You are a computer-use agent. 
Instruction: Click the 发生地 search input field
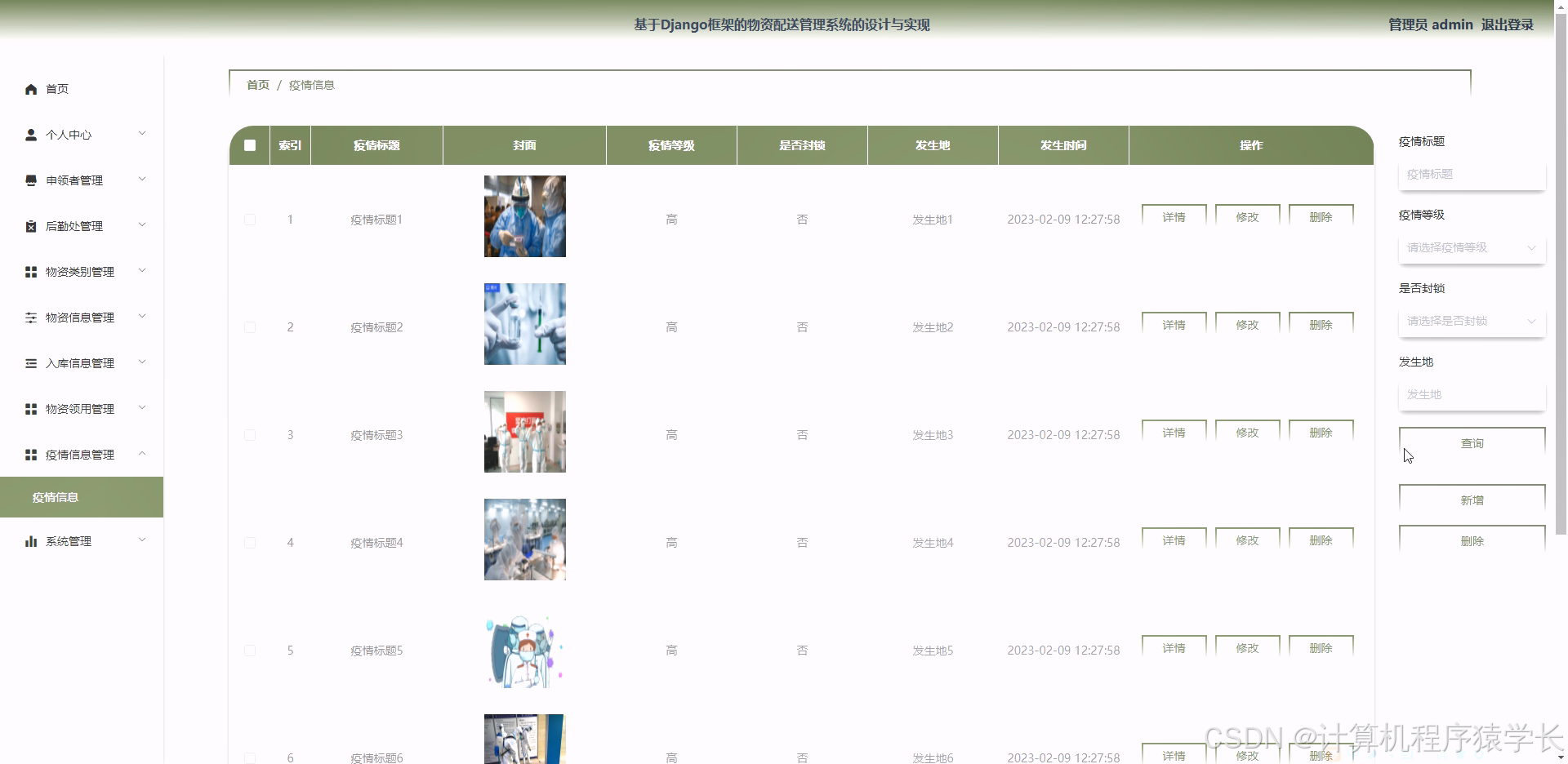pos(1472,394)
